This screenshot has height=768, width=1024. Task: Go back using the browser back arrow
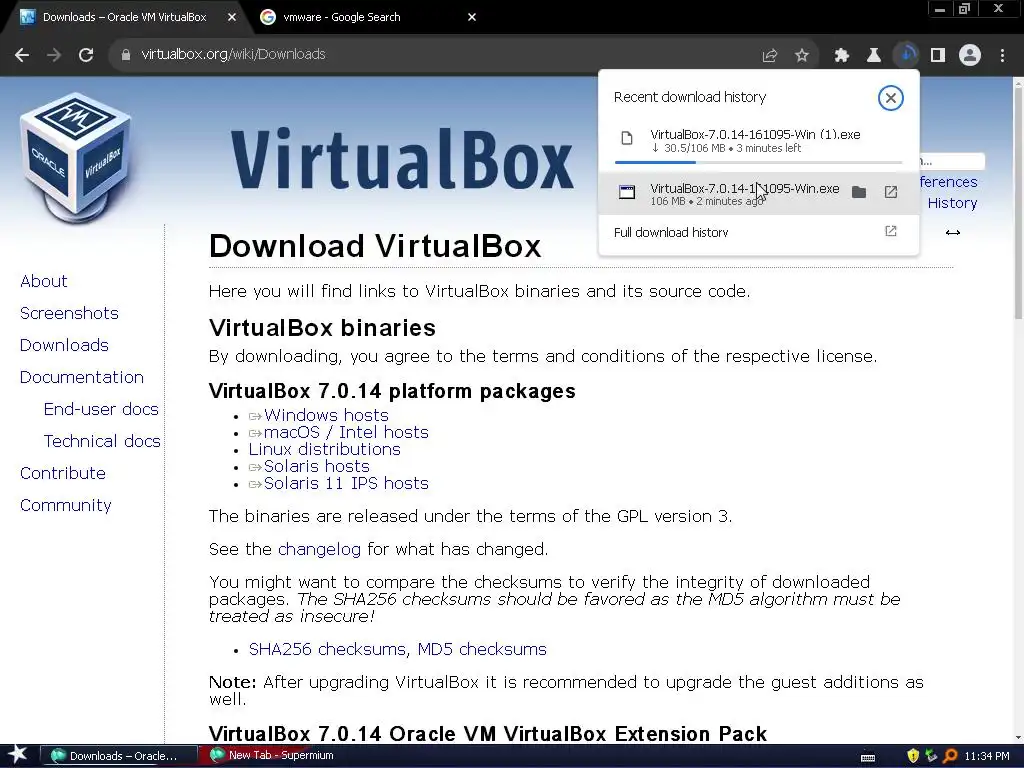(x=22, y=55)
